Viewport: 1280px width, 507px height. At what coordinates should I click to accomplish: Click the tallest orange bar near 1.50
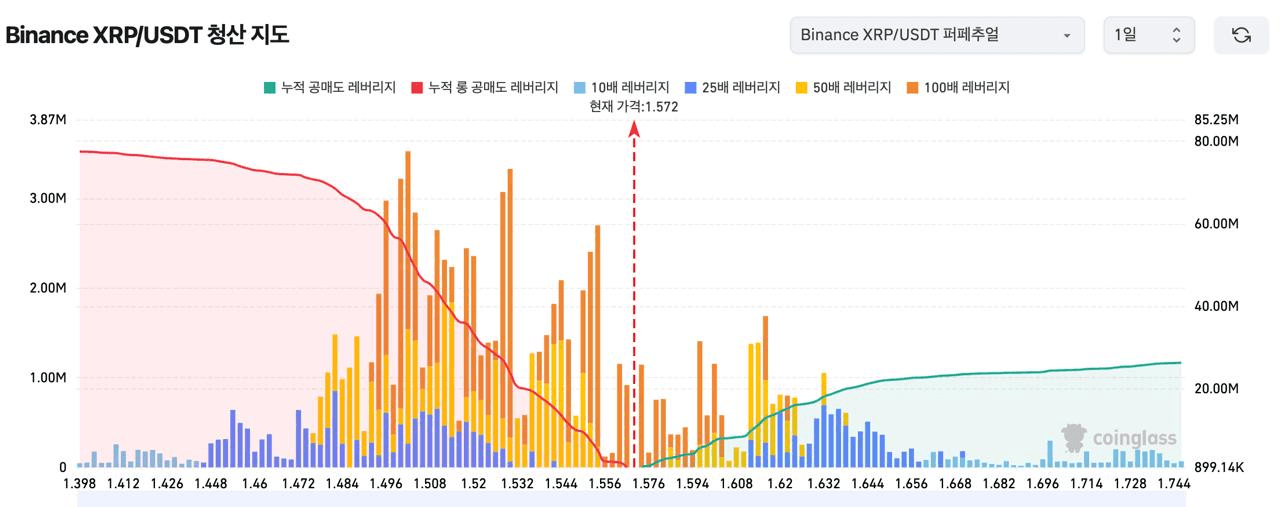pyautogui.click(x=408, y=240)
